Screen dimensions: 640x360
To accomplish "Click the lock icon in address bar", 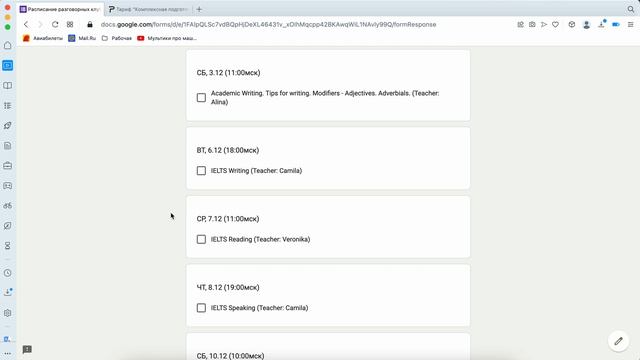I will 90,24.
